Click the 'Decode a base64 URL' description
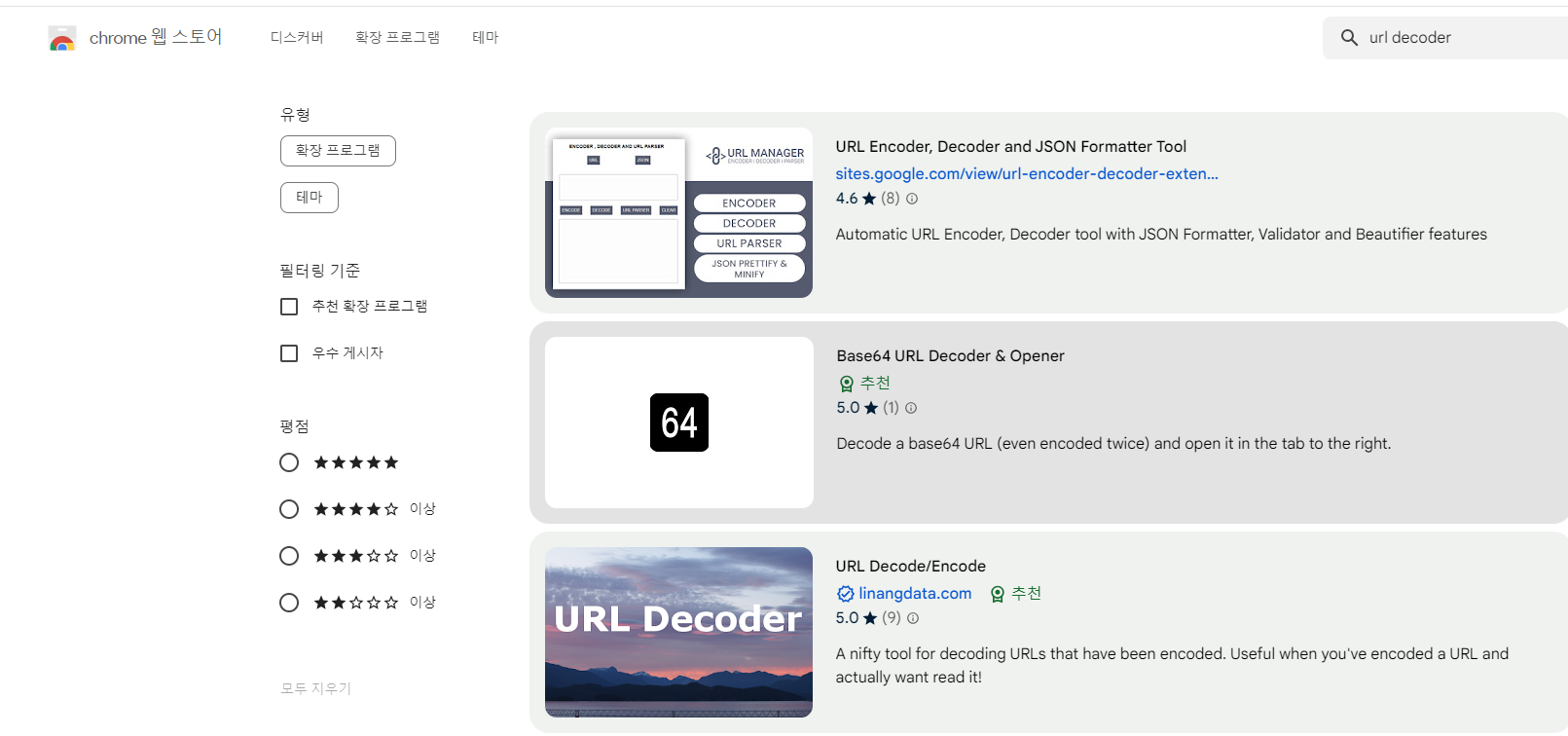The image size is (1568, 736). click(x=1113, y=444)
